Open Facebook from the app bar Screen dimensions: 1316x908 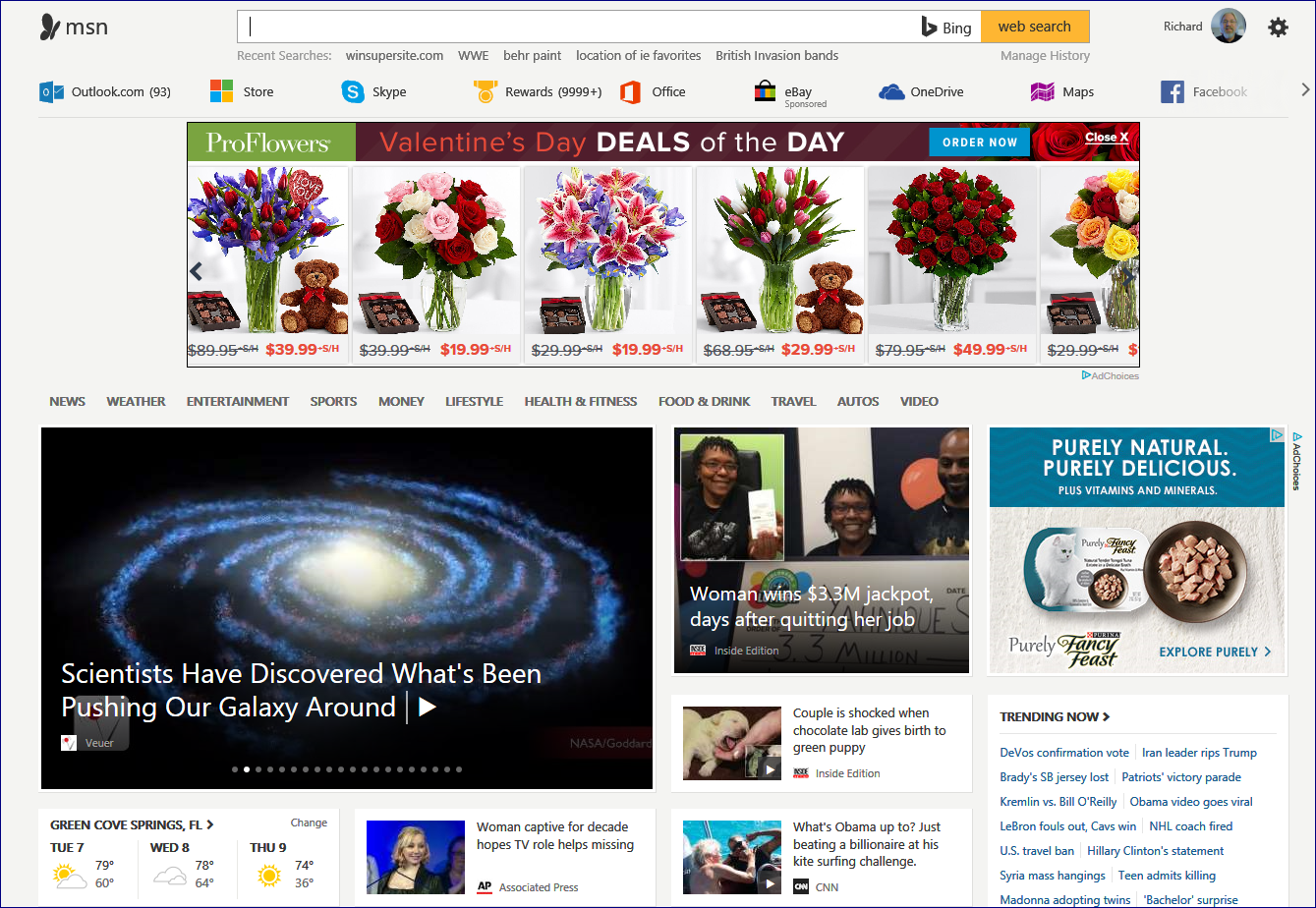pyautogui.click(x=1205, y=91)
